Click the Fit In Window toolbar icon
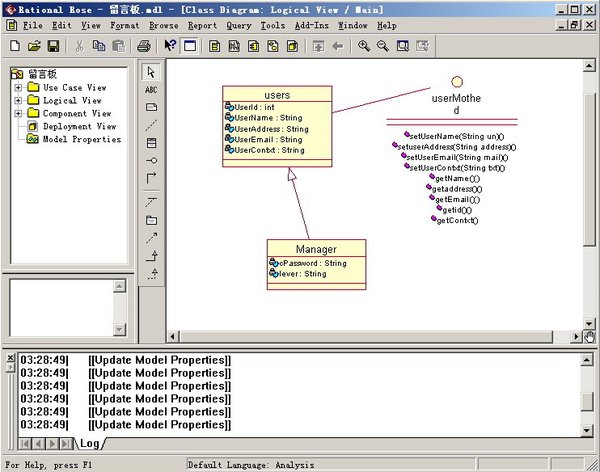The height and width of the screenshot is (472, 600). coord(403,46)
